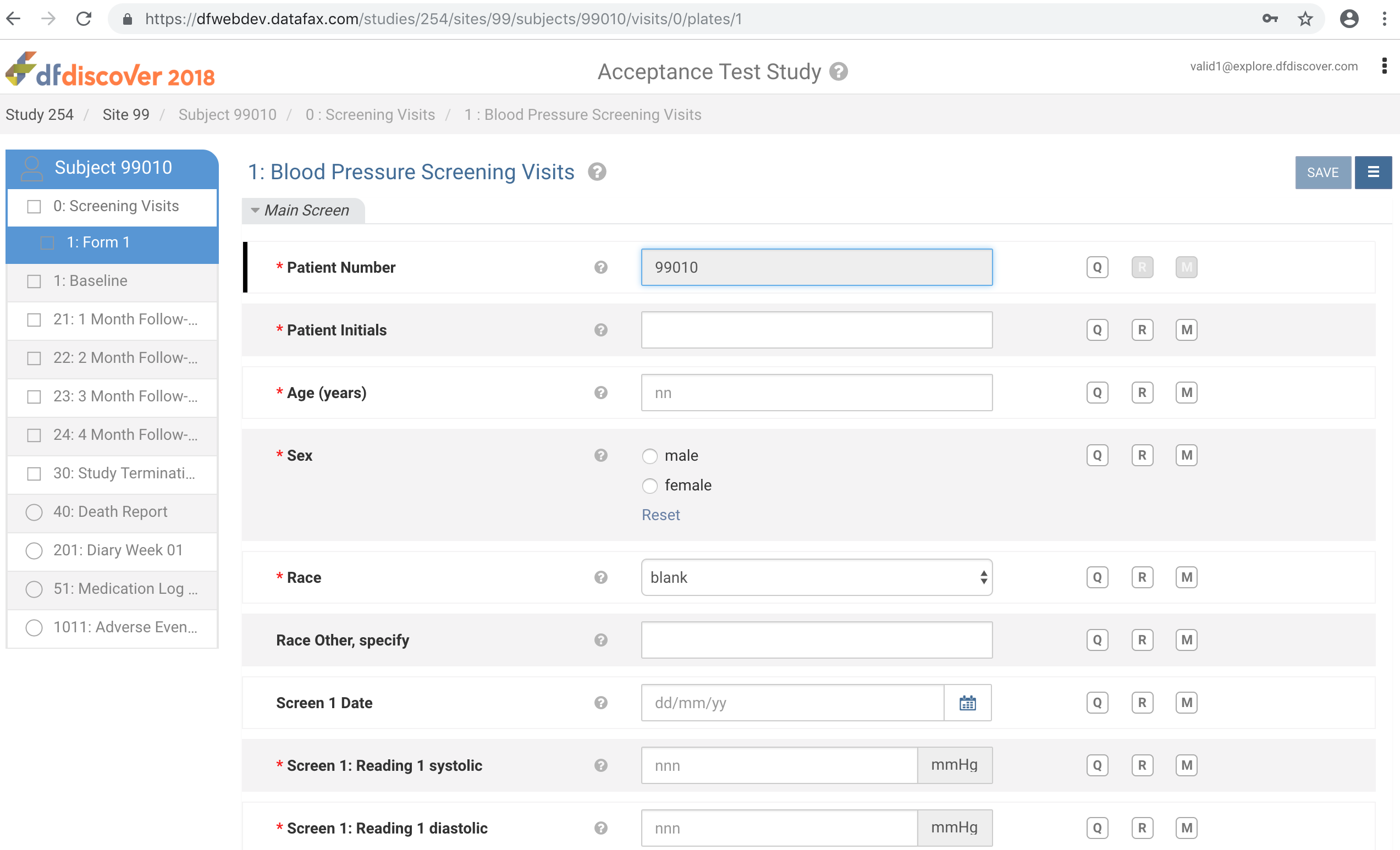Click help icon beside Blood Pressure Screening Visits heading

pos(597,172)
